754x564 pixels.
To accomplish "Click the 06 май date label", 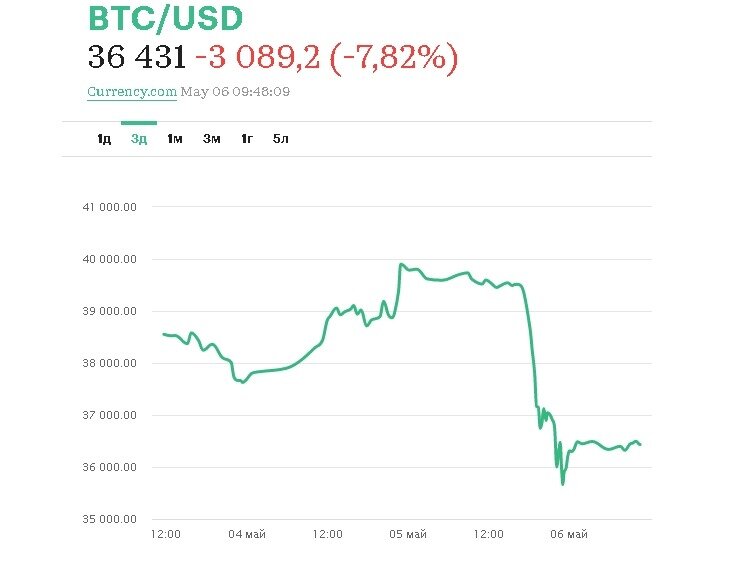I will [569, 535].
